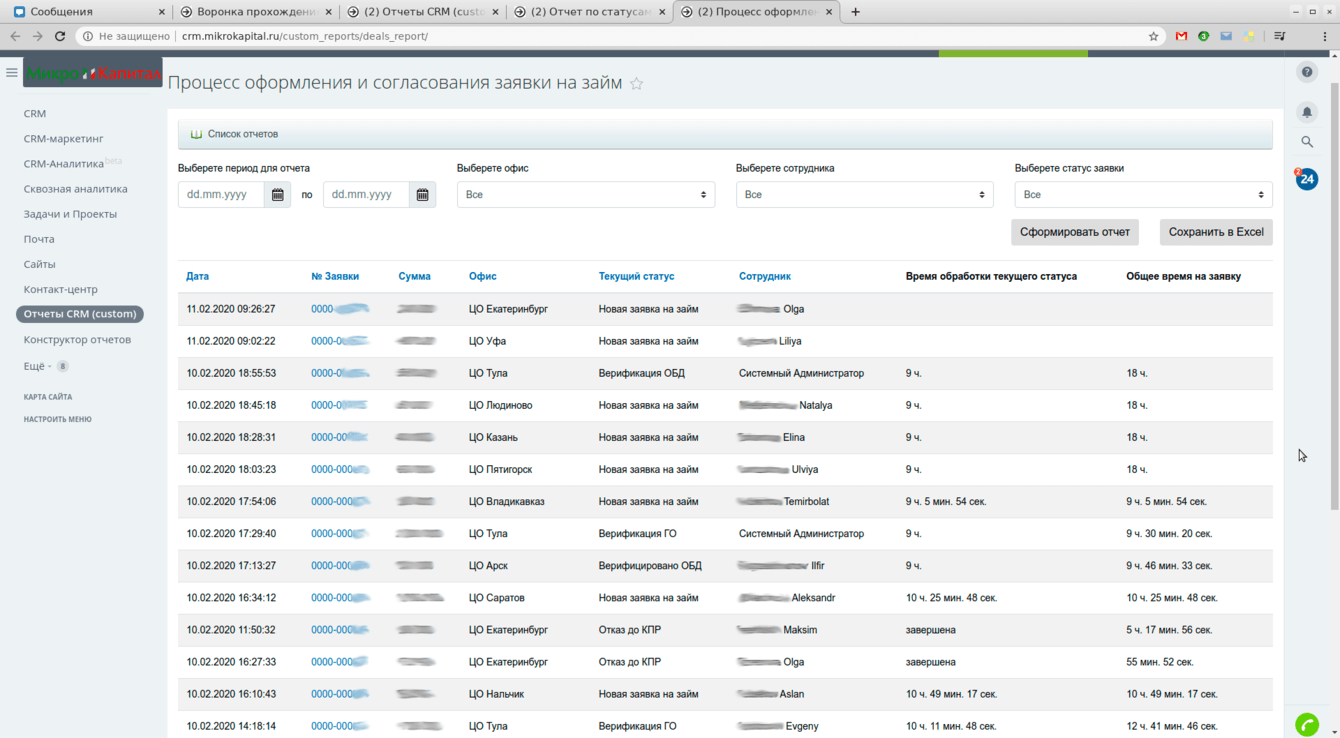
Task: Open the Gmail extension icon
Action: [x=1181, y=36]
